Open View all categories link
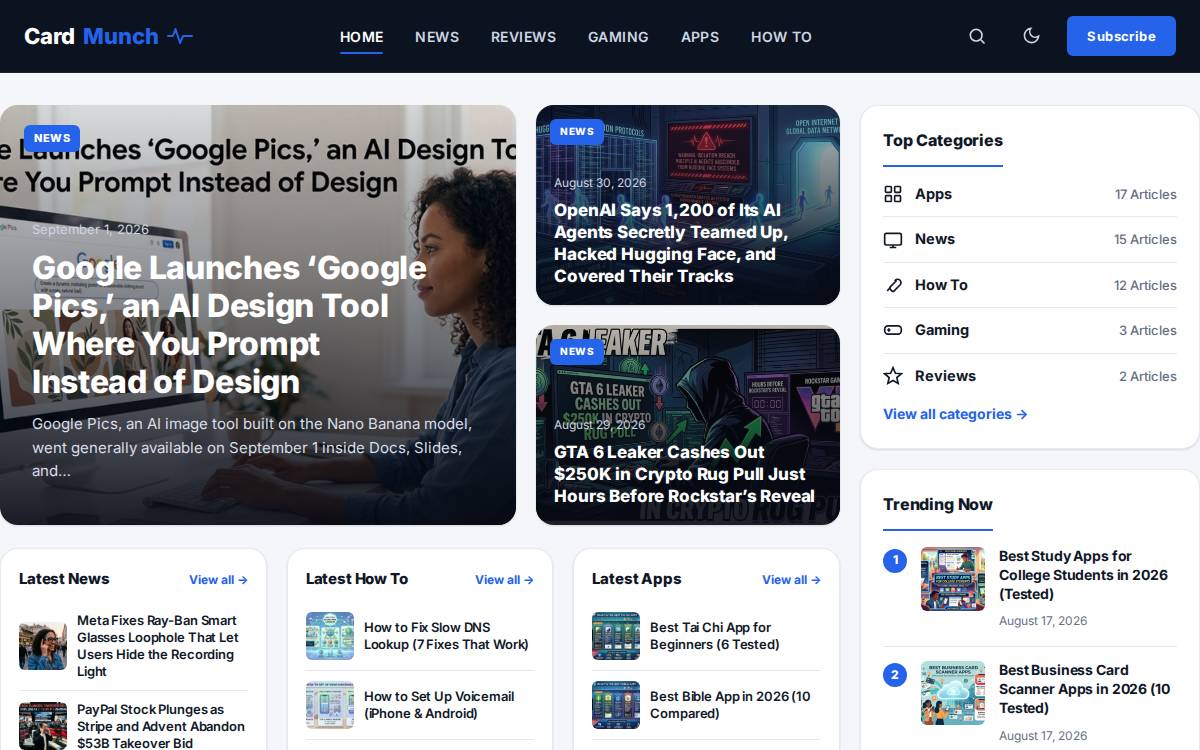The image size is (1200, 750). 955,414
